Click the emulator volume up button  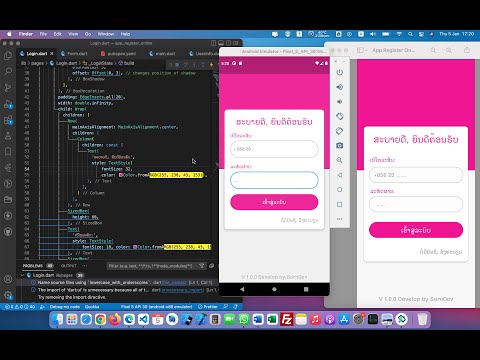(x=339, y=87)
